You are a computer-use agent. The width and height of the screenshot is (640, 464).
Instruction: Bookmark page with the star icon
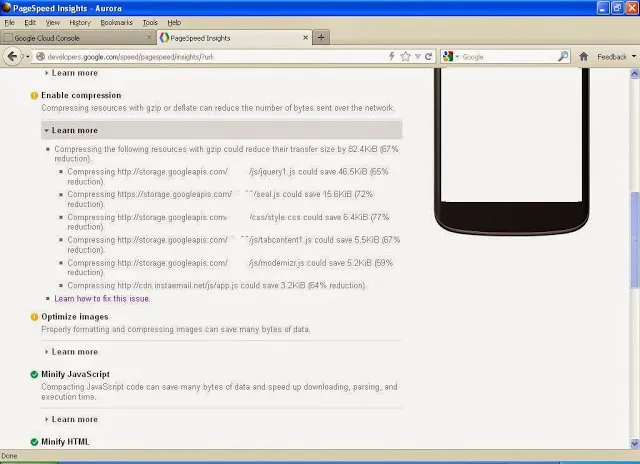click(x=405, y=56)
